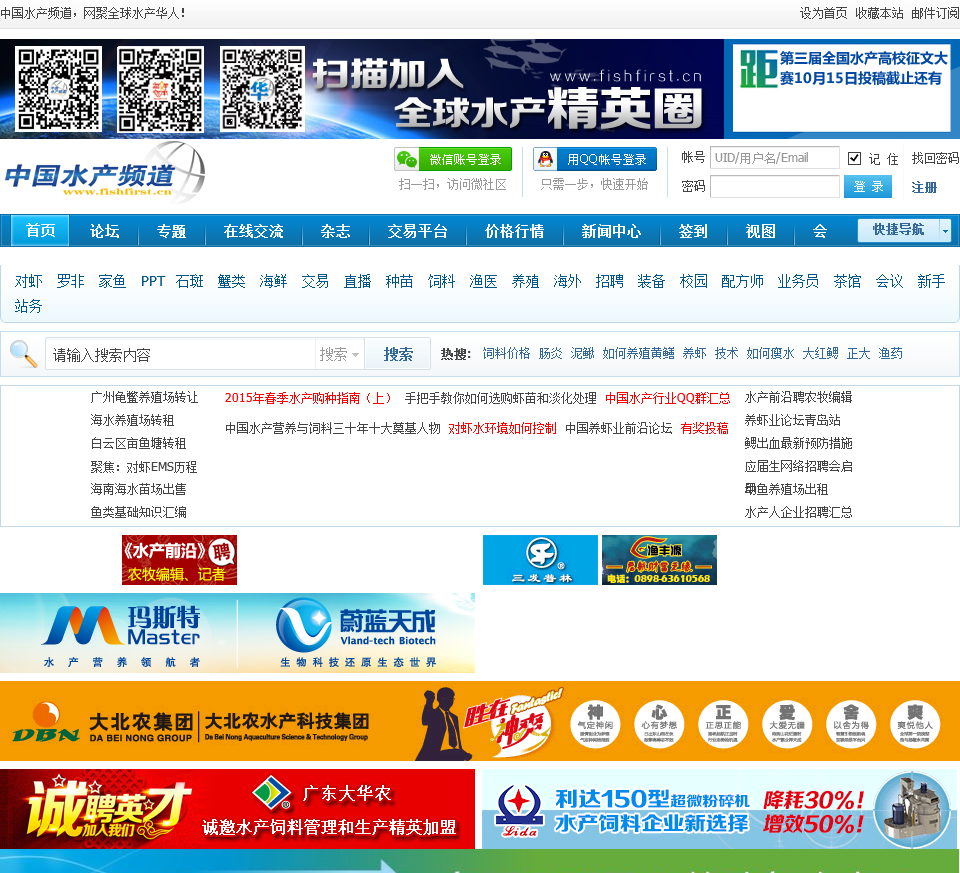The image size is (960, 873).
Task: Click the 中国水产频道 site logo
Action: click(x=104, y=174)
